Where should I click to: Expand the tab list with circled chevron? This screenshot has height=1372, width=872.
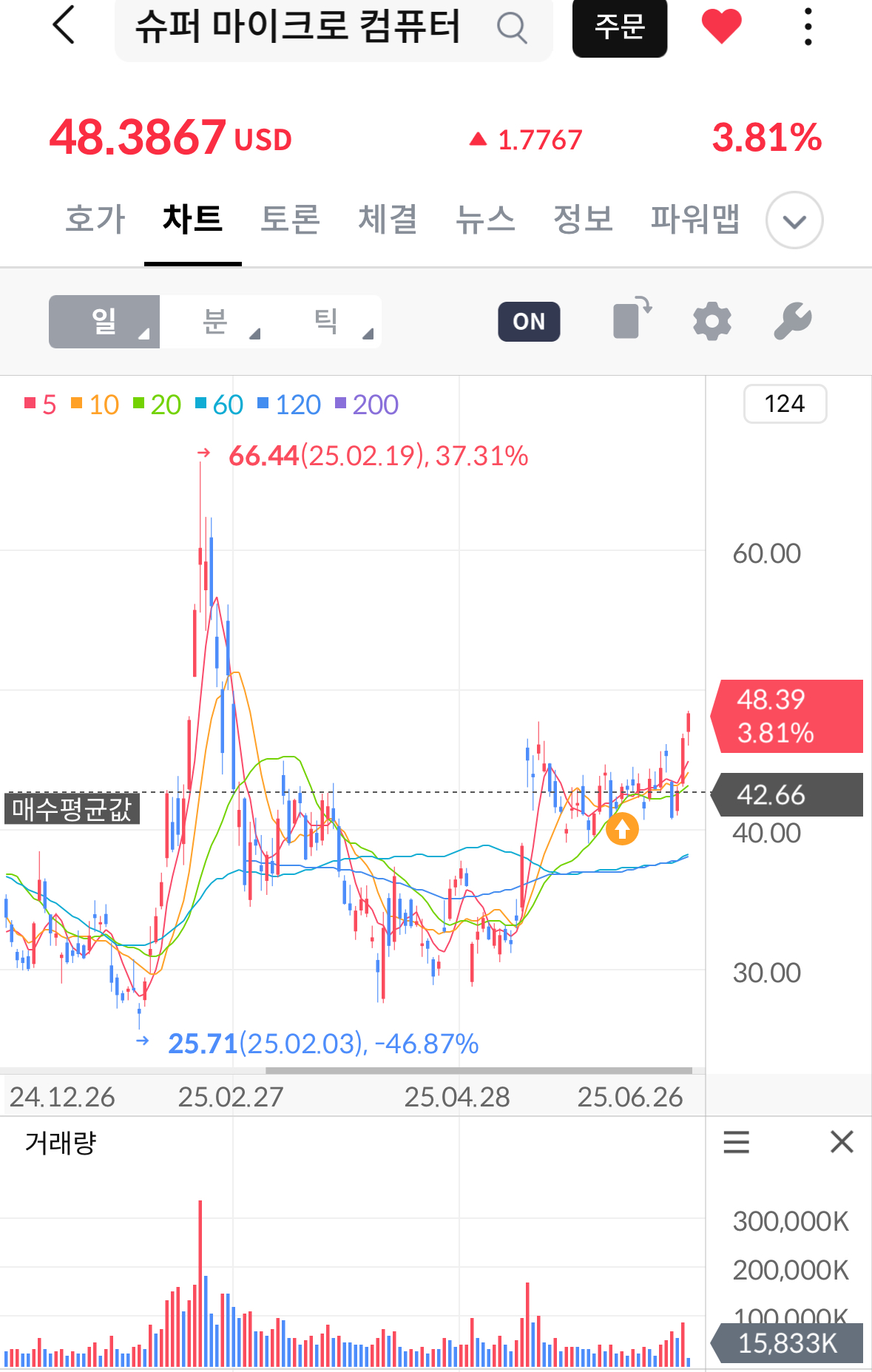click(794, 220)
